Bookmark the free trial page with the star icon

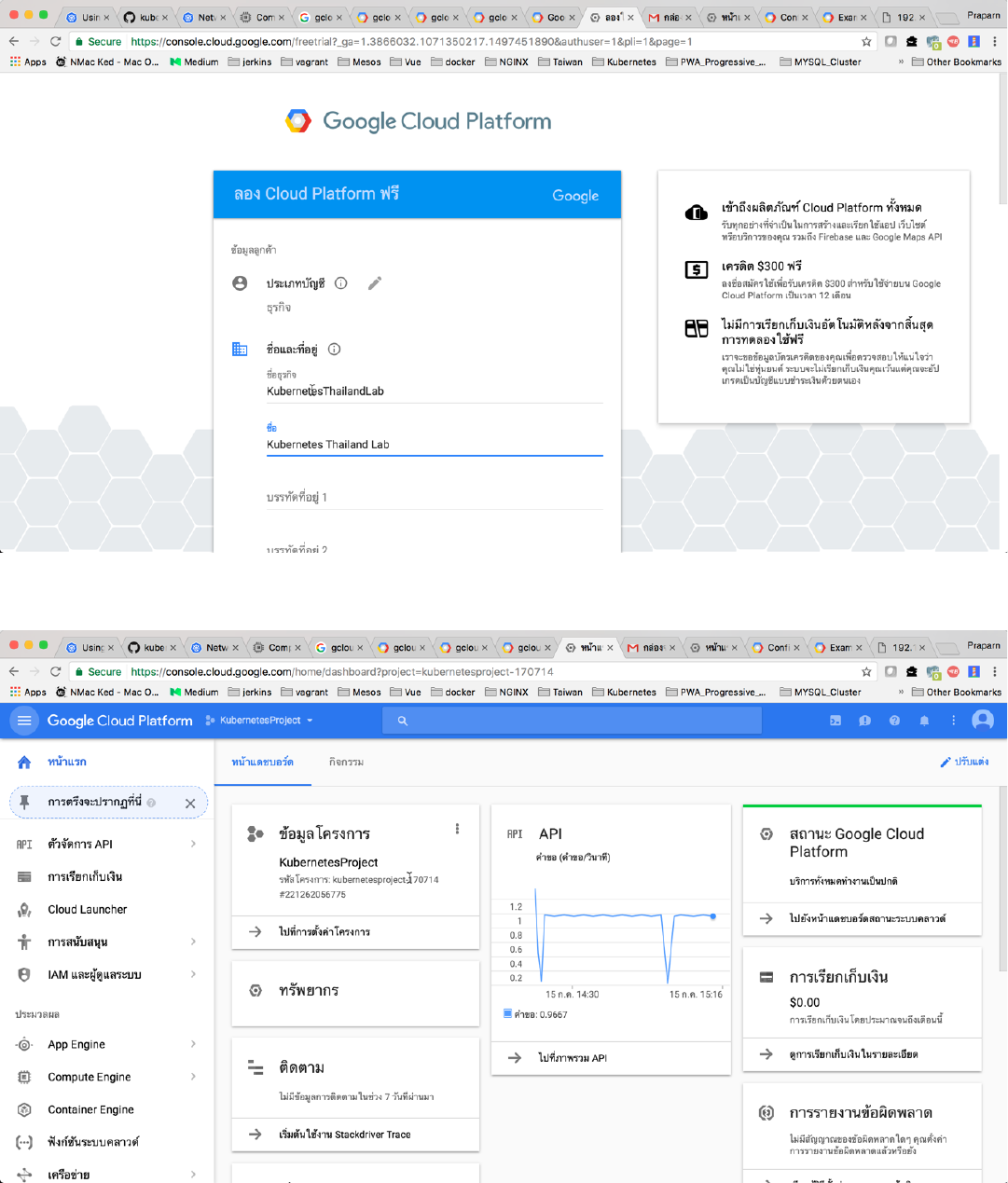pyautogui.click(x=866, y=42)
